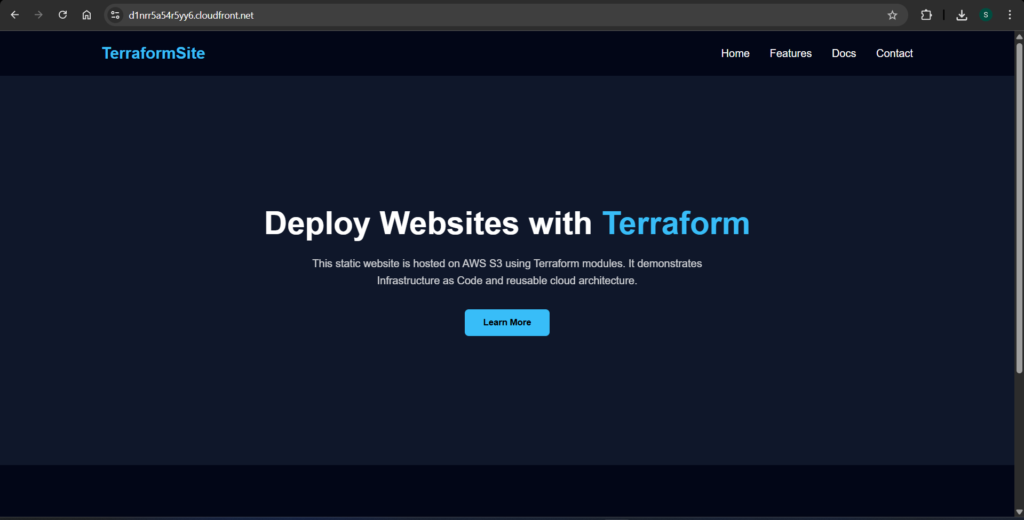The image size is (1024, 520).
Task: Open the browser home page icon
Action: [87, 15]
